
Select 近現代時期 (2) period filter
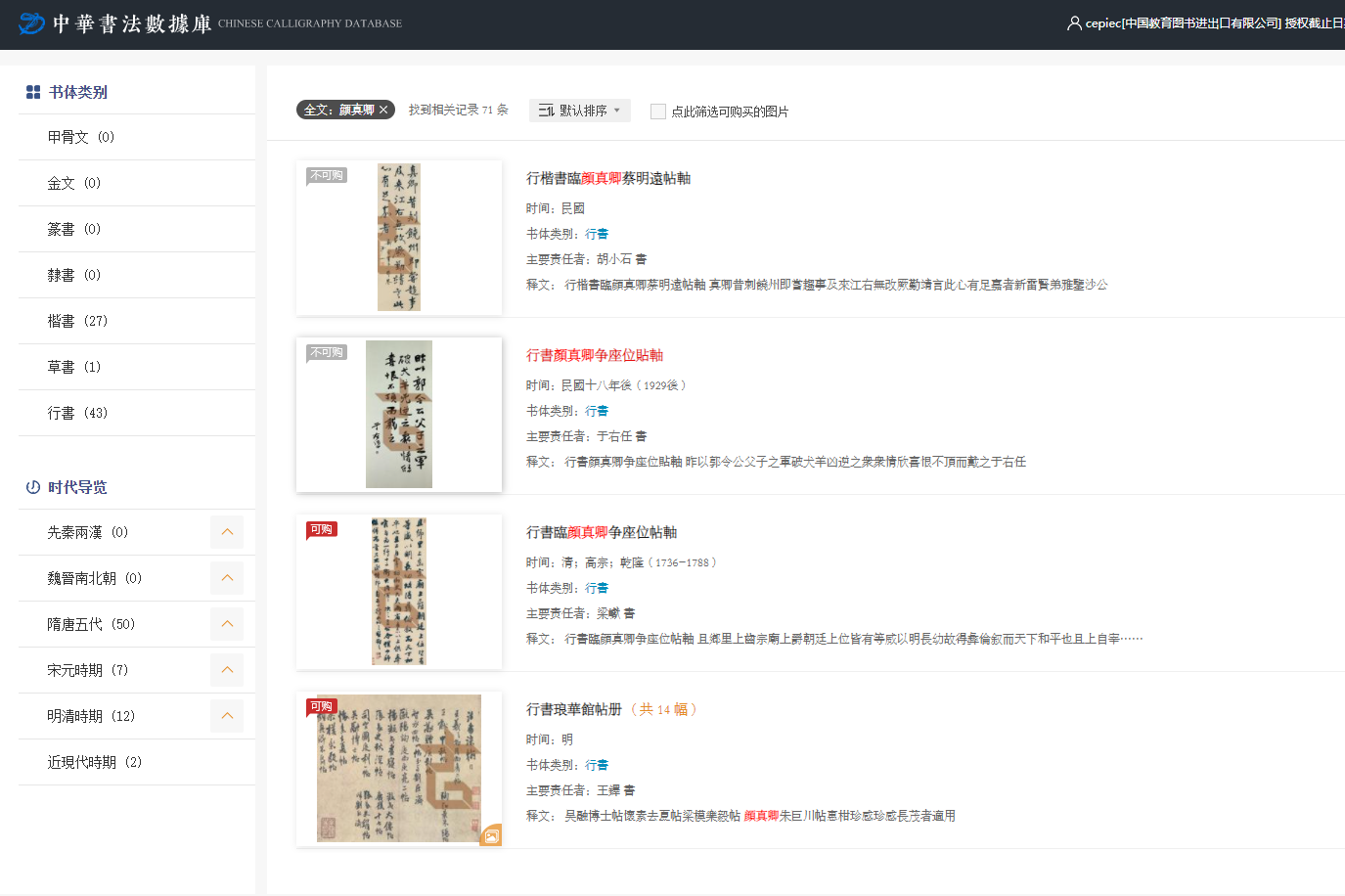pyautogui.click(x=94, y=762)
